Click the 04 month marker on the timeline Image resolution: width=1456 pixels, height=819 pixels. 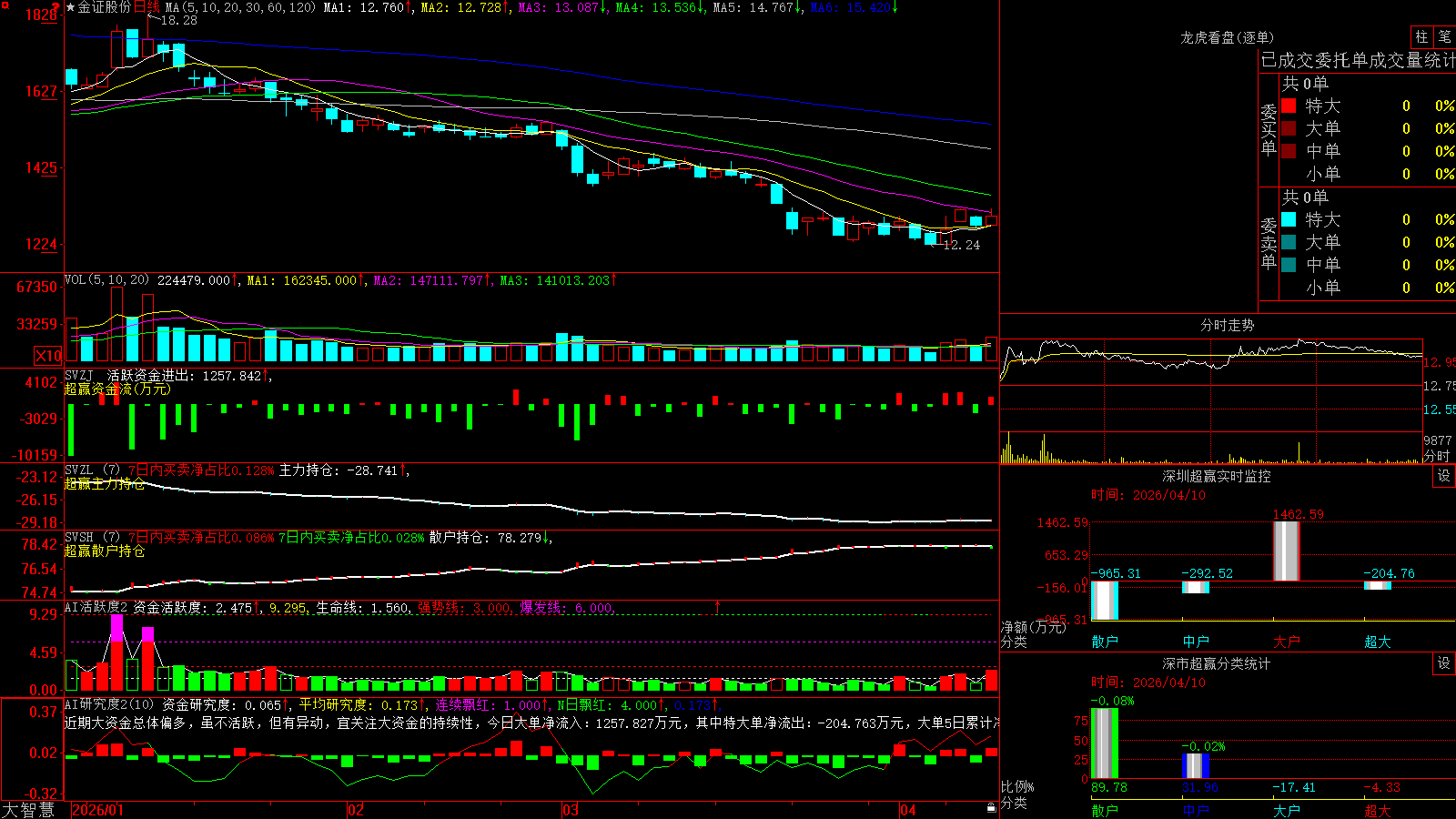tap(908, 810)
